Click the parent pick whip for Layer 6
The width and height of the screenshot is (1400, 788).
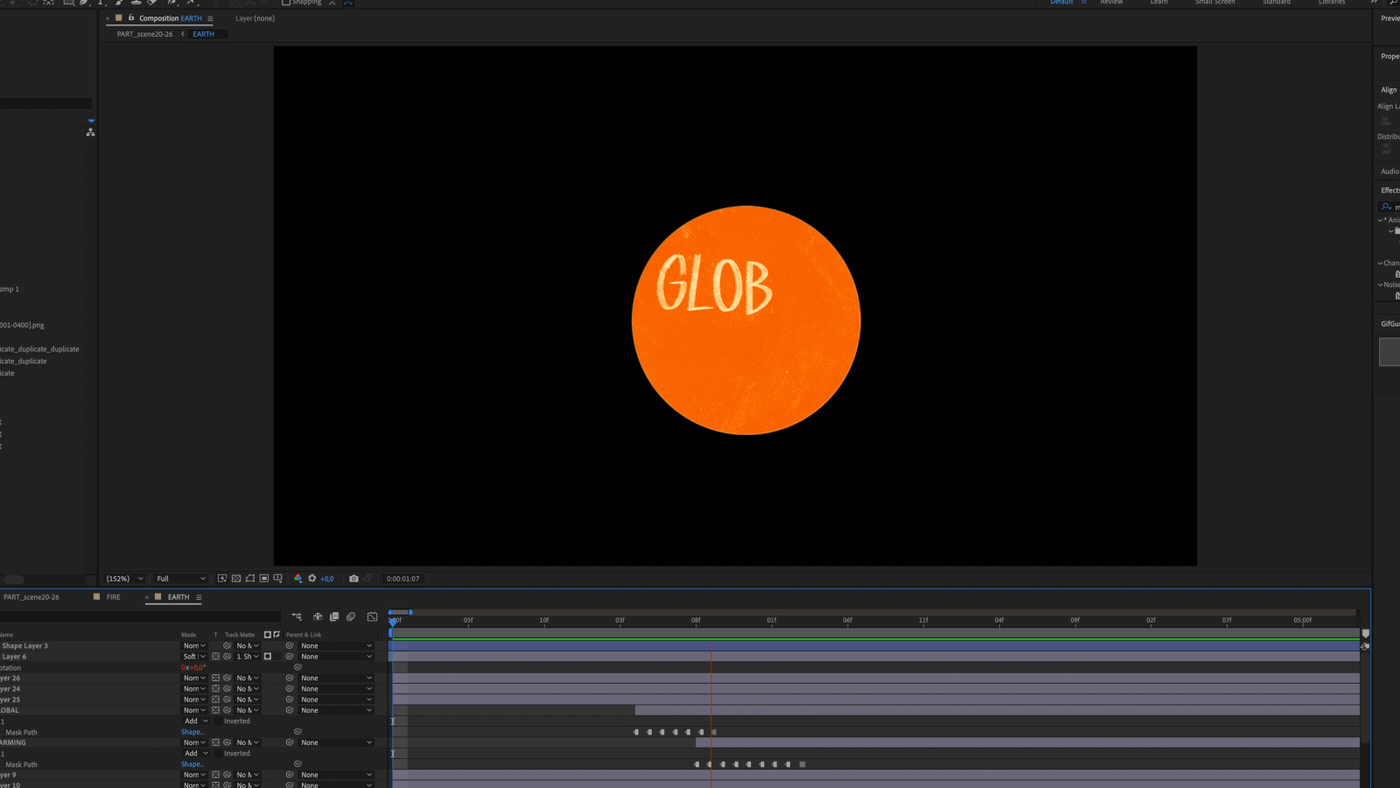(x=290, y=657)
